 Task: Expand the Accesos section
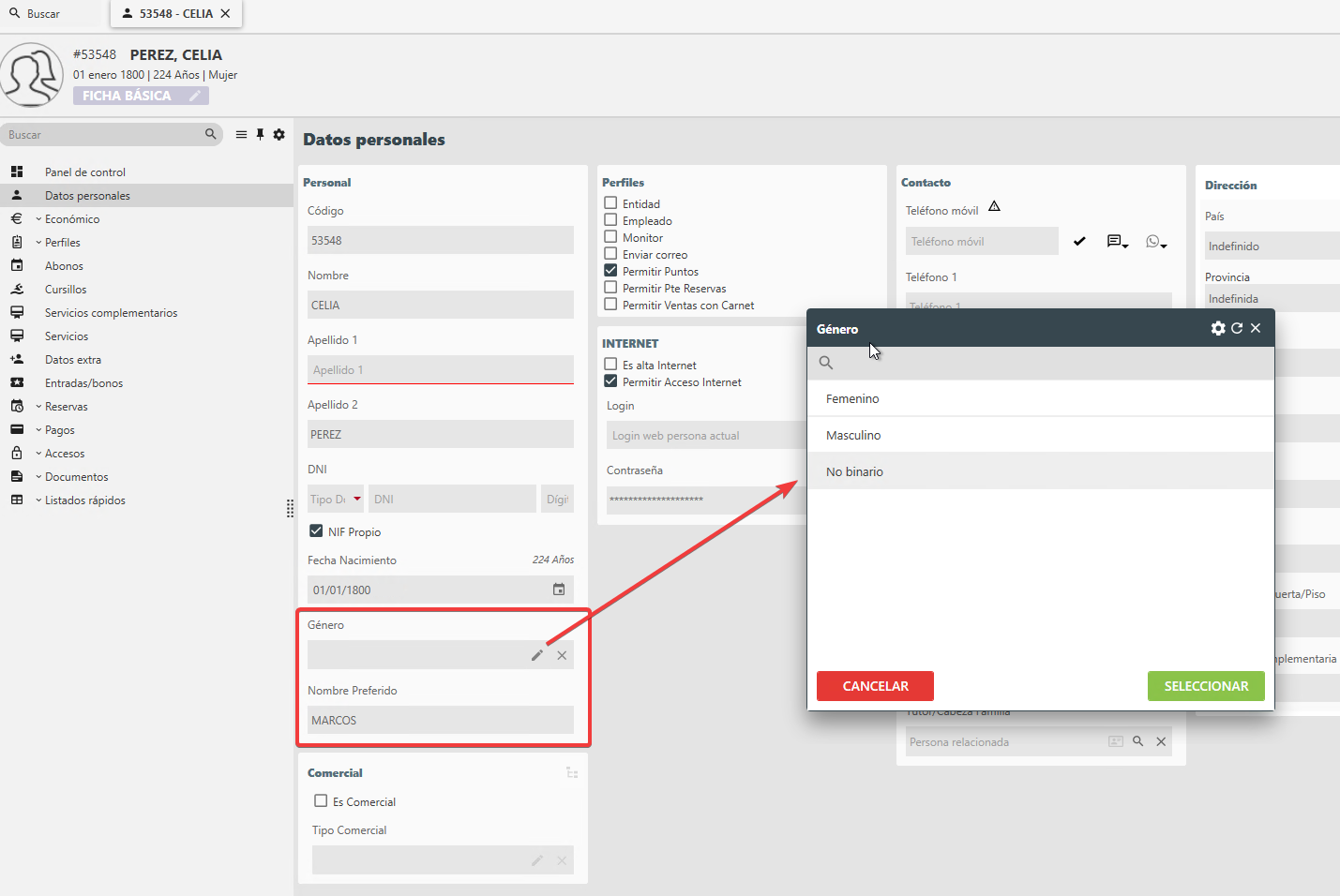point(65,454)
